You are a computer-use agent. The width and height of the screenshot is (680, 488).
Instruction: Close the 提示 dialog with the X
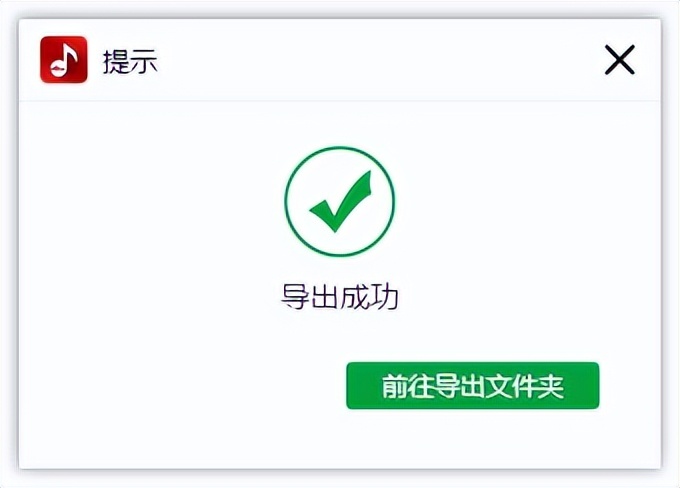tap(620, 60)
